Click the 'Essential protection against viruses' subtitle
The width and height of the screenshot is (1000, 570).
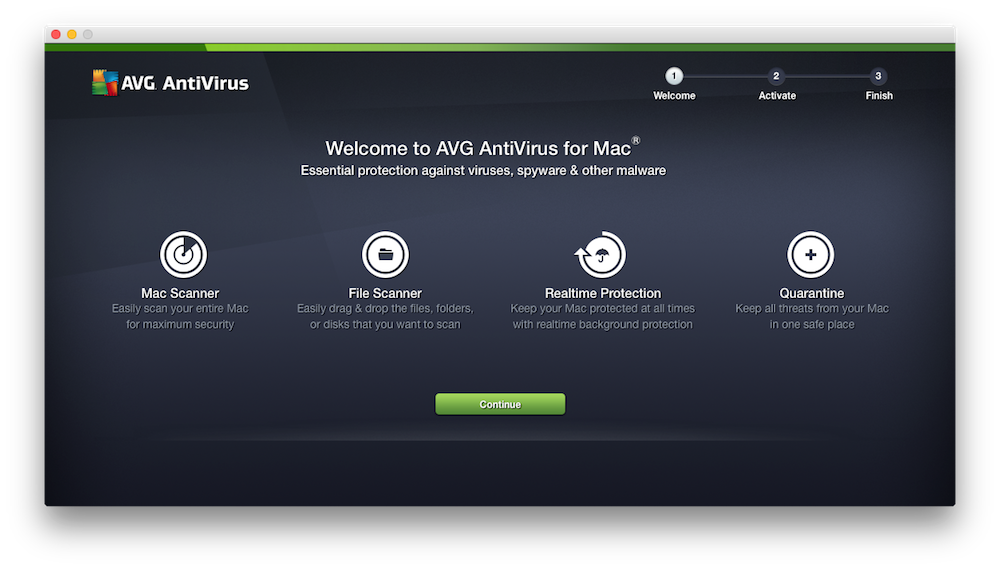coord(483,170)
